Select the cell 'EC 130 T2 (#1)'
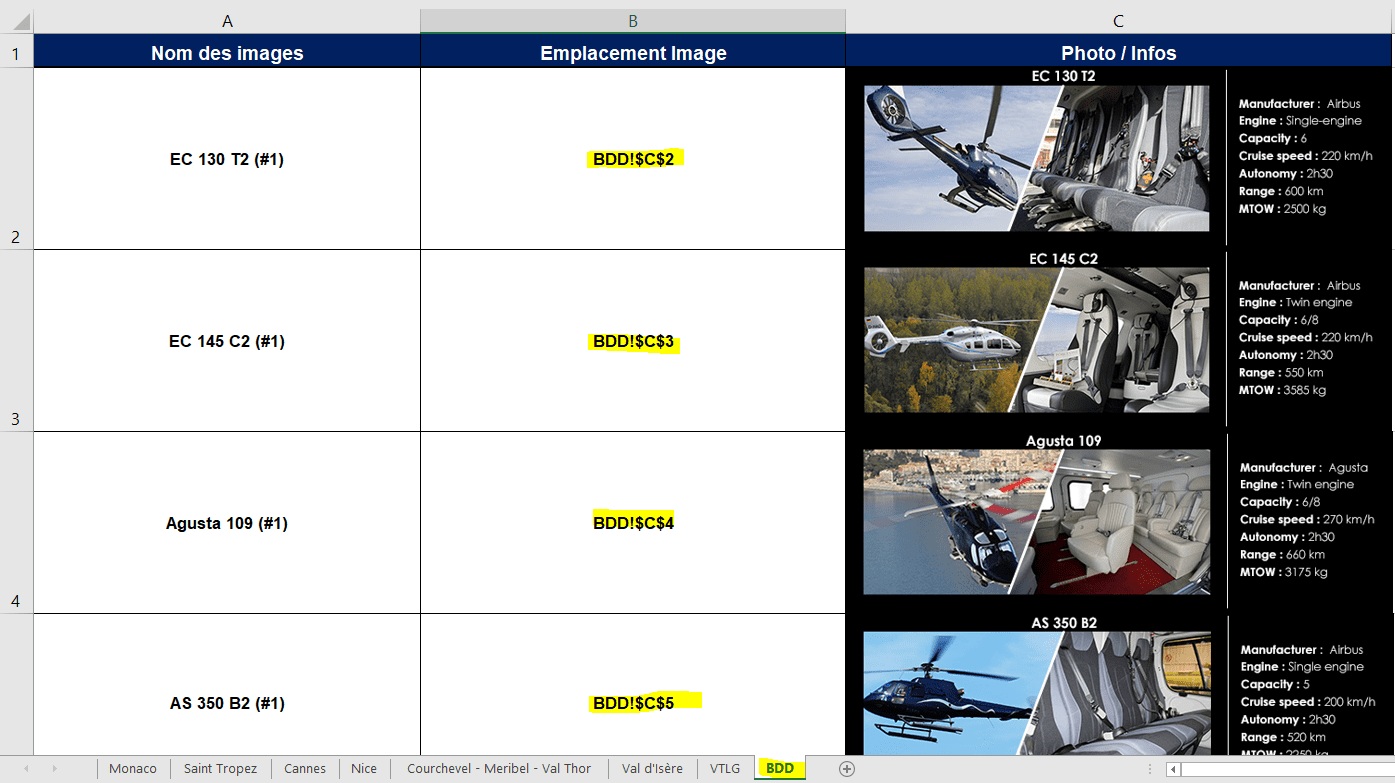Image resolution: width=1395 pixels, height=783 pixels. click(x=227, y=159)
